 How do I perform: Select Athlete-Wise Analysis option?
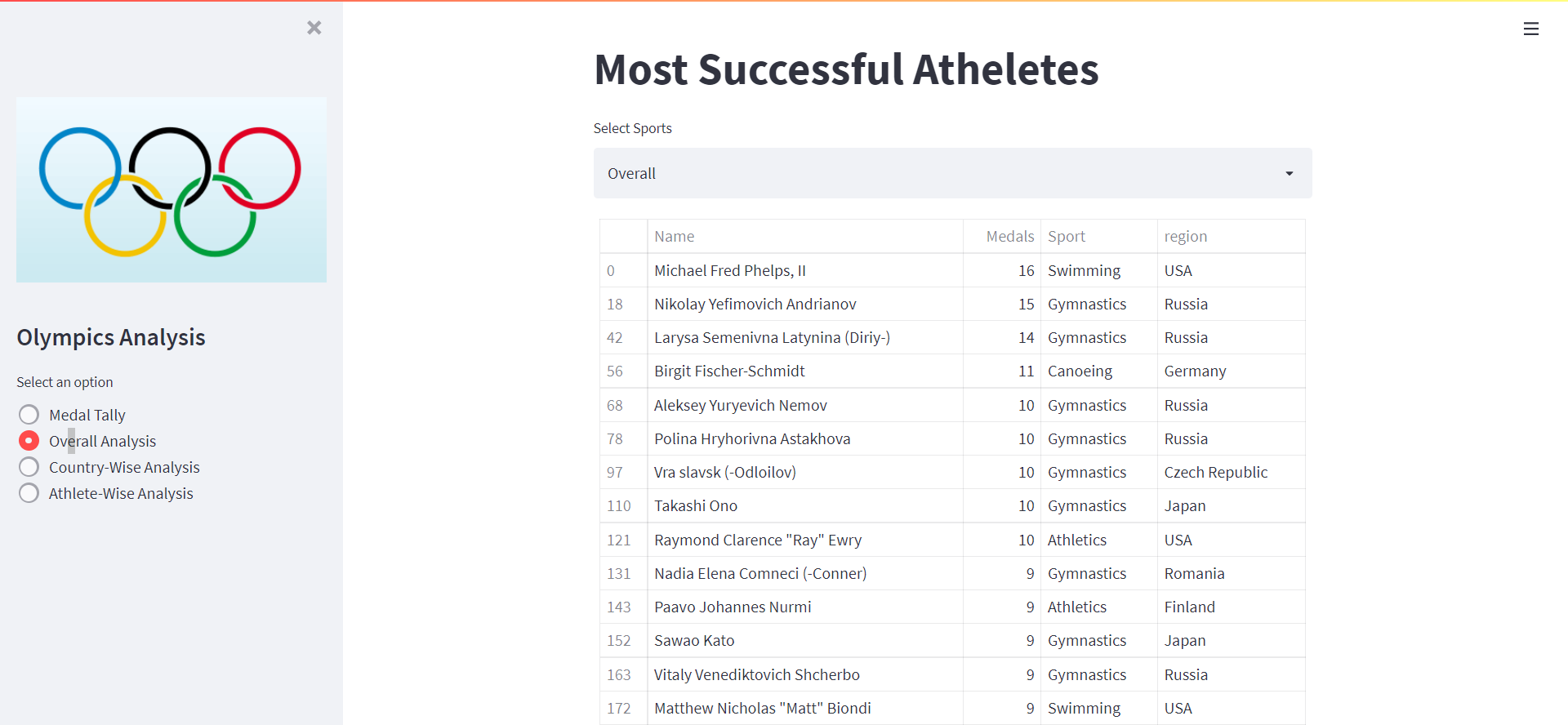pos(29,492)
